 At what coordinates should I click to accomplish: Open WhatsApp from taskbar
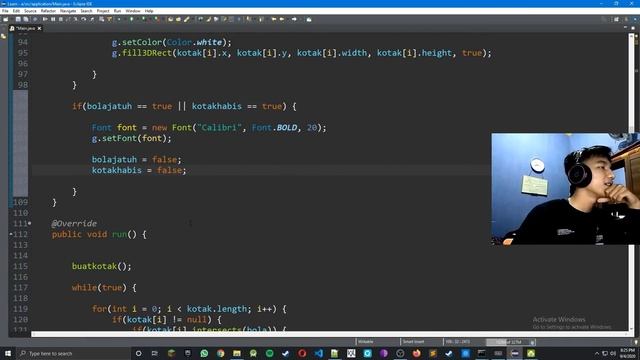pyautogui.click(x=204, y=353)
